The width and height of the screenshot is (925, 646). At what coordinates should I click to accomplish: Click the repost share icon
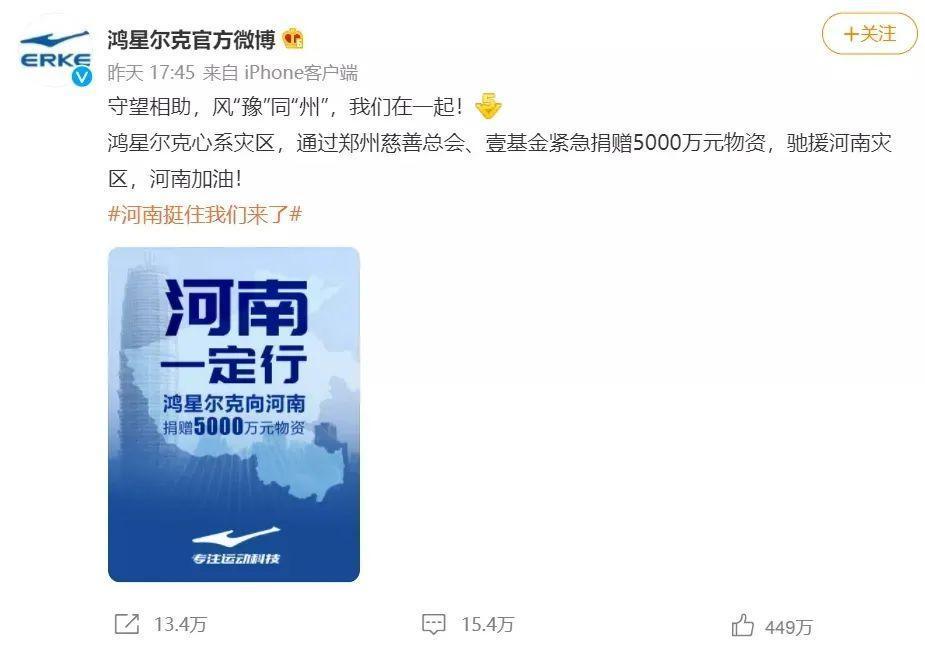click(127, 624)
